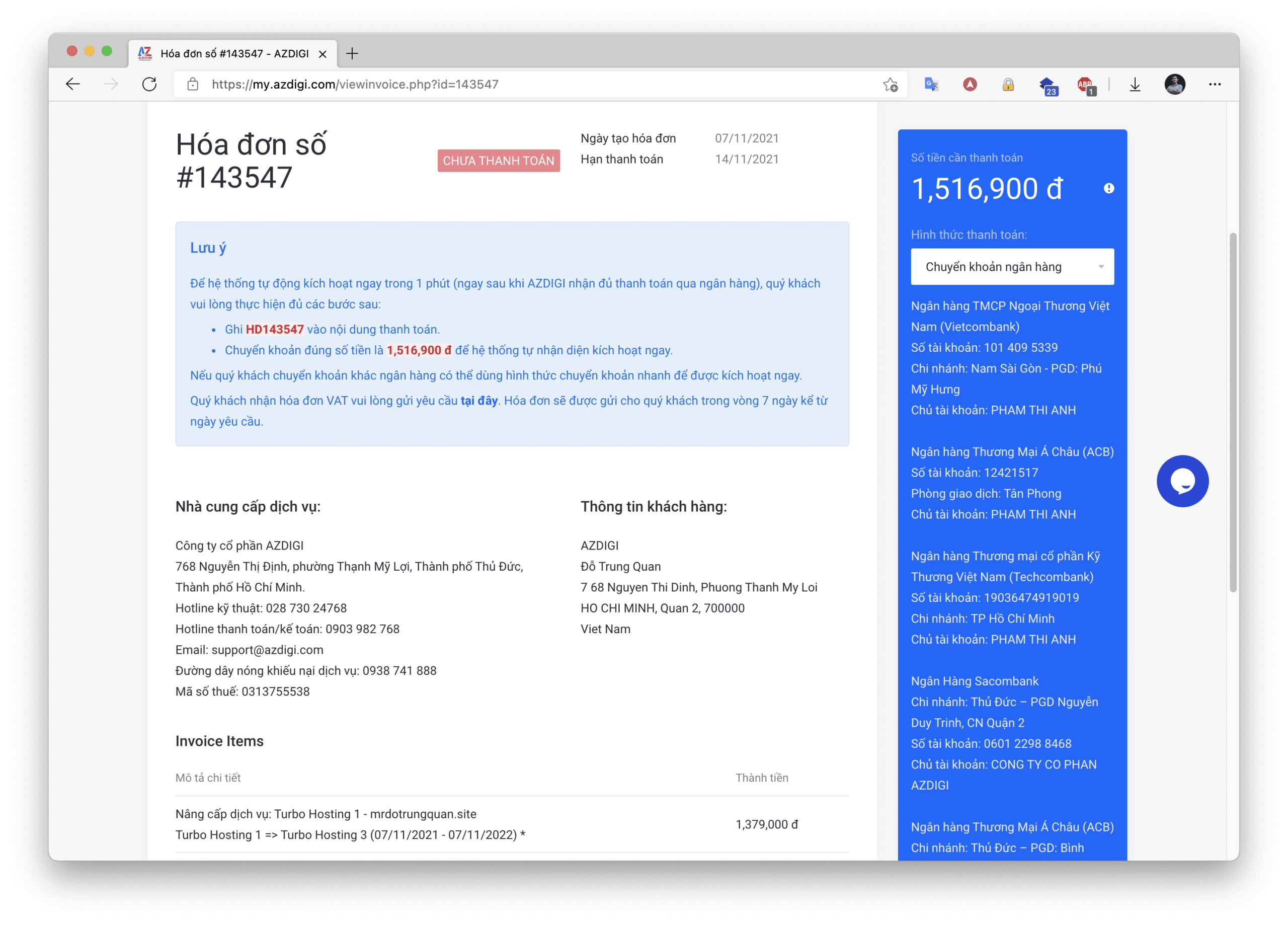The width and height of the screenshot is (1288, 925).
Task: Select the Hóa đơn số #143547 tab
Action: pyautogui.click(x=233, y=54)
